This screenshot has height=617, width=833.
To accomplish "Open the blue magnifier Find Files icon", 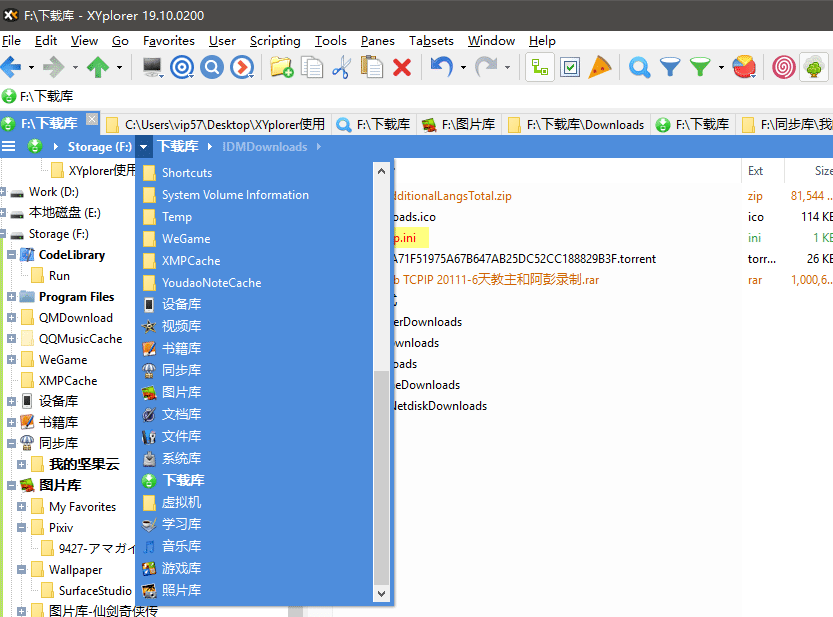I will coord(639,68).
